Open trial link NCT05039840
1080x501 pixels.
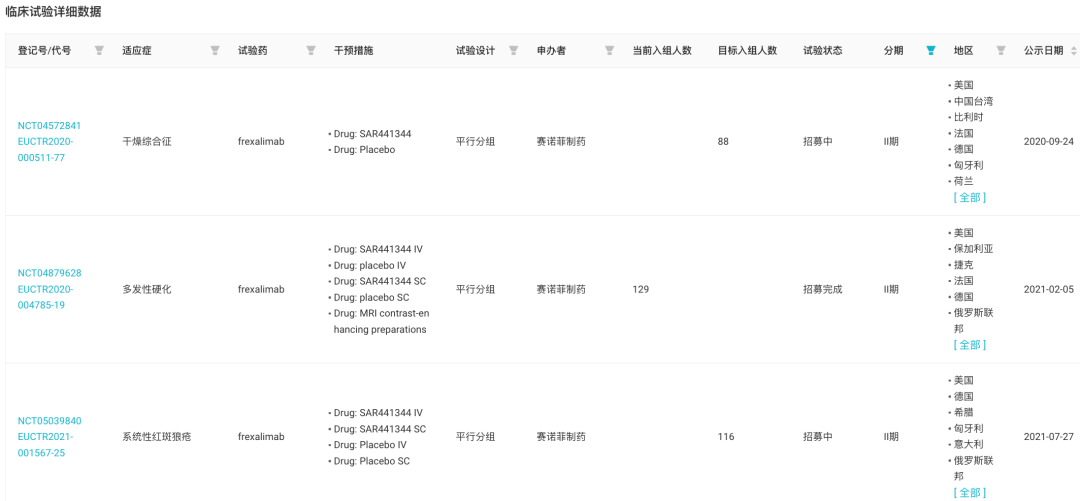click(x=50, y=420)
